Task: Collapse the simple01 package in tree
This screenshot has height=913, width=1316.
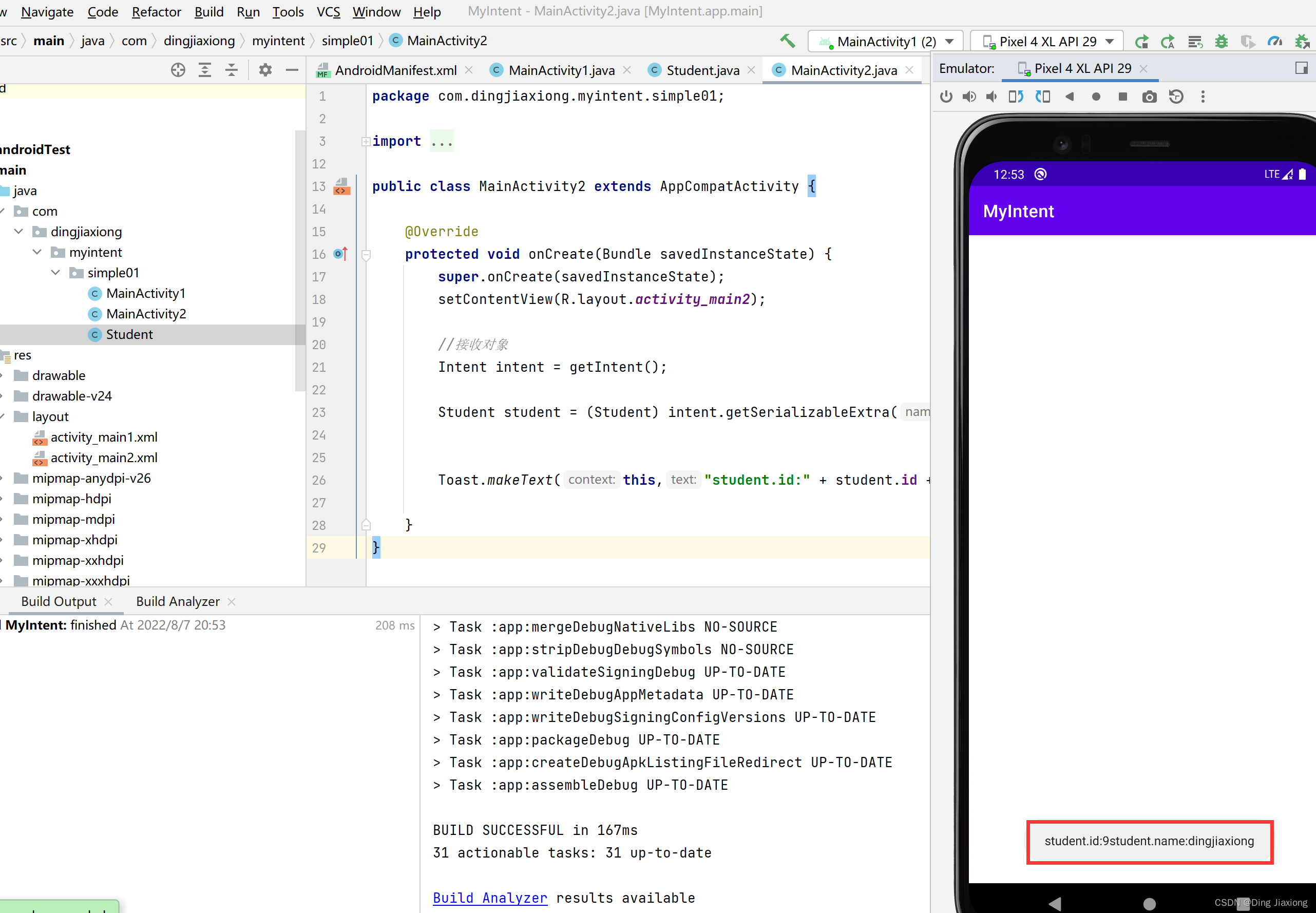Action: click(56, 272)
